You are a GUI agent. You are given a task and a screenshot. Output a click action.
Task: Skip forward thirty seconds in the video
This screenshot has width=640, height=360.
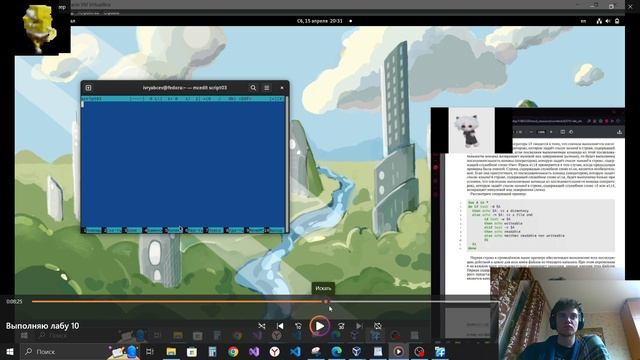click(x=341, y=326)
